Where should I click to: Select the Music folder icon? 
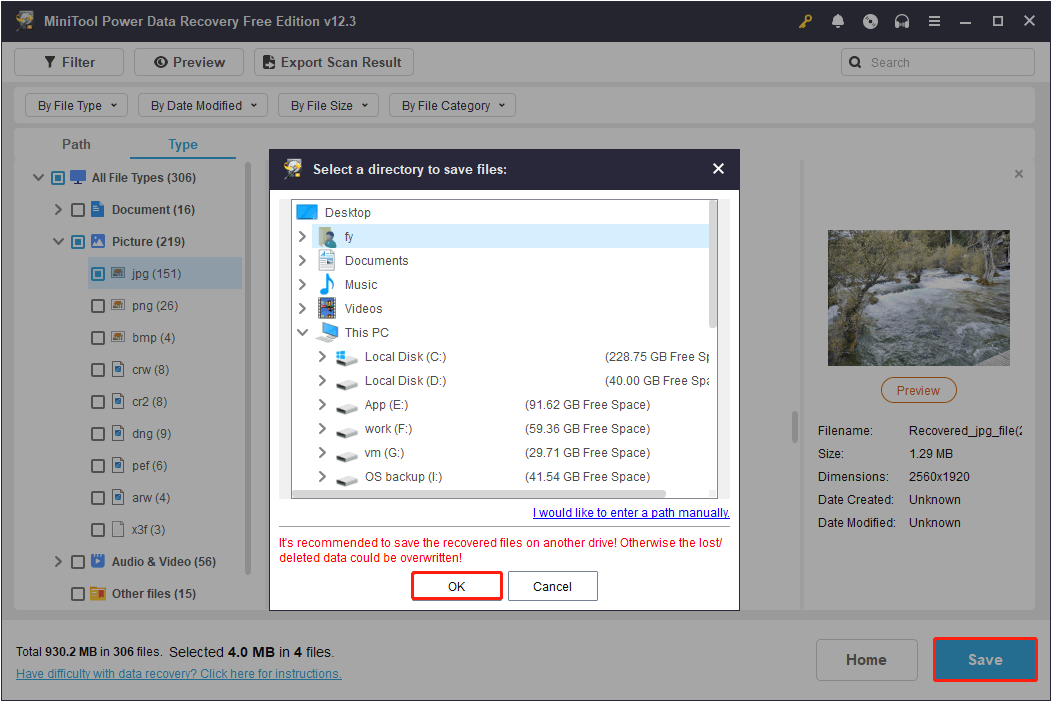click(327, 285)
